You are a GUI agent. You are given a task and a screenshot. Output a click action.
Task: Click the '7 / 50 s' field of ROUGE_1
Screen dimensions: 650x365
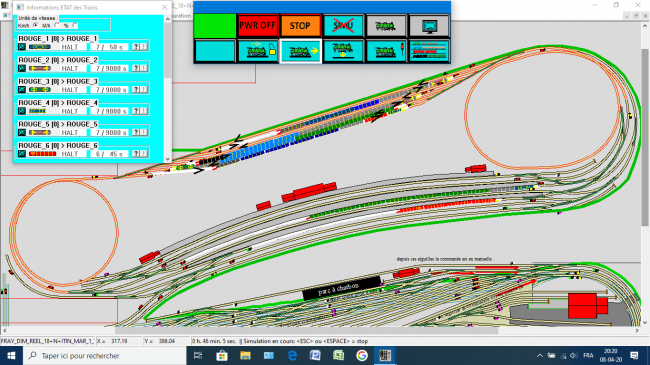click(109, 47)
